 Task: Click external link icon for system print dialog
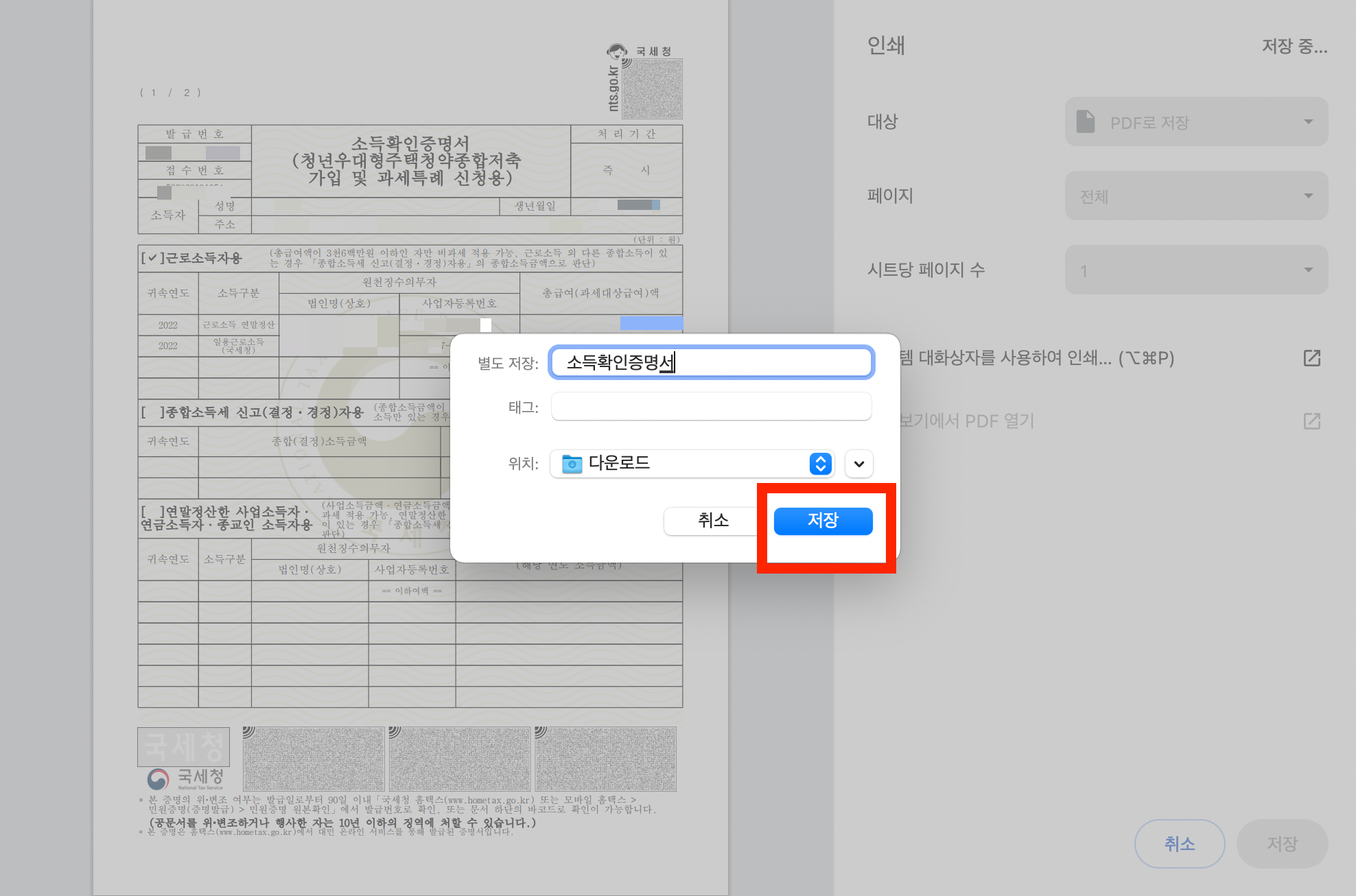pos(1311,358)
